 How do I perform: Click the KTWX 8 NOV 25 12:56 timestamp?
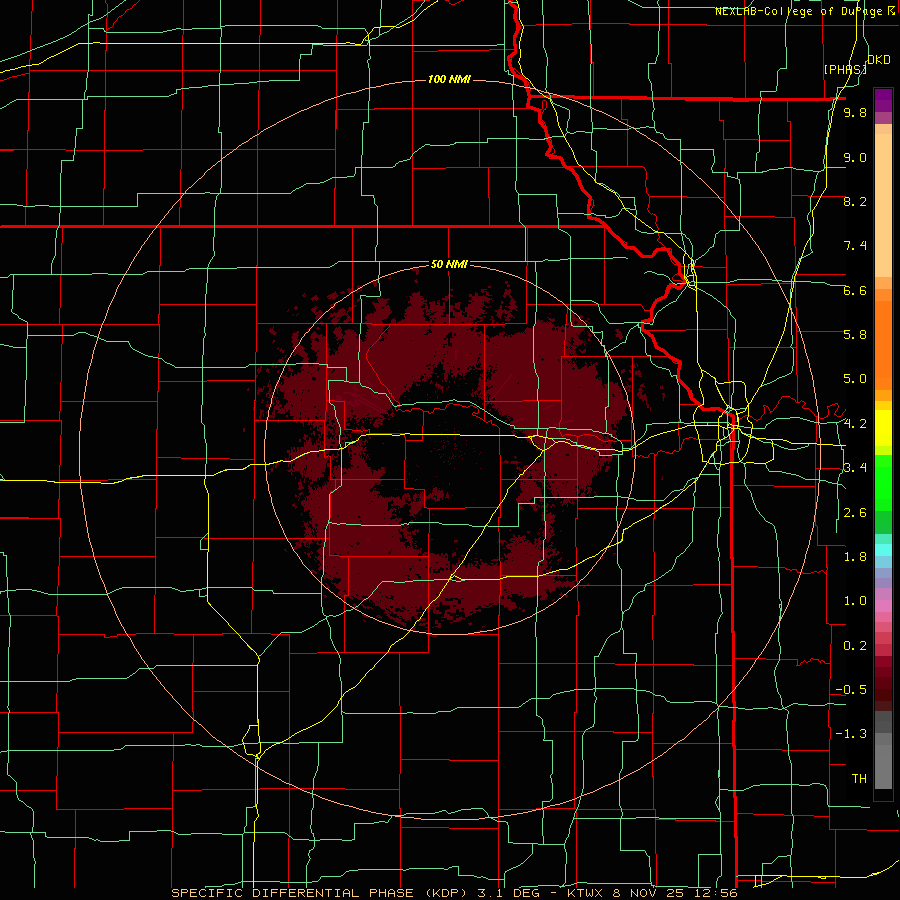[x=652, y=893]
